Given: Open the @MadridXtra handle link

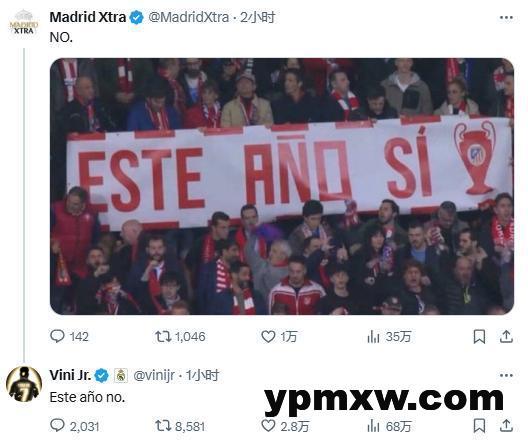Looking at the screenshot, I should coord(189,17).
